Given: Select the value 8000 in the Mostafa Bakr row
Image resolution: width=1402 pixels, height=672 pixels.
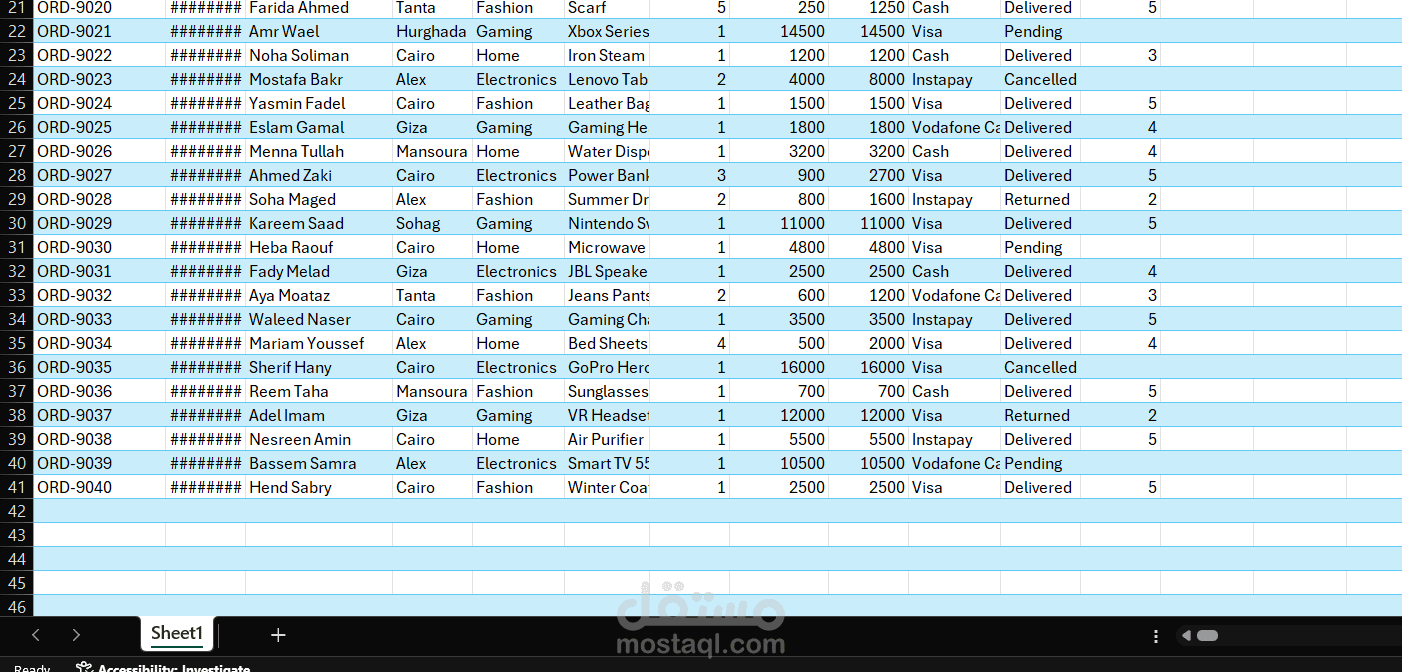Looking at the screenshot, I should coord(868,79).
